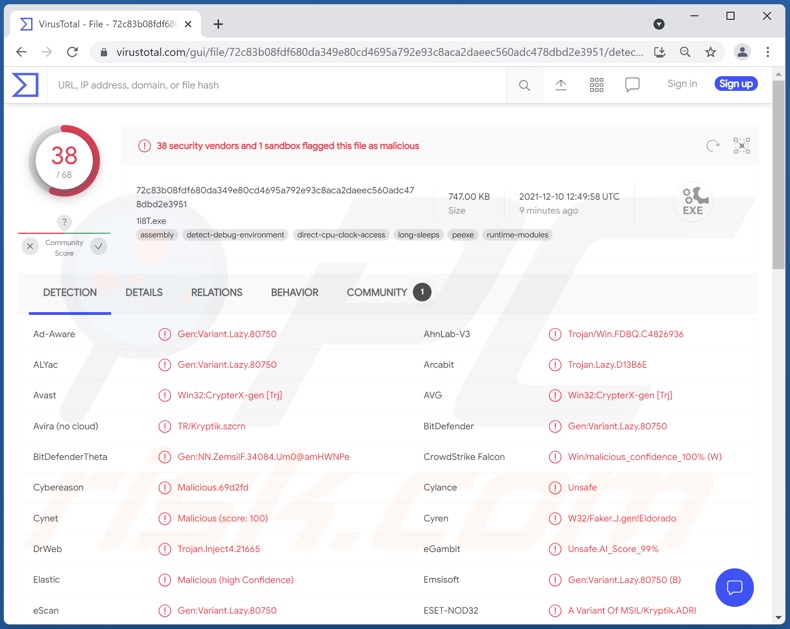Click the 747.00 KB size value
Image resolution: width=790 pixels, height=629 pixels.
click(469, 197)
